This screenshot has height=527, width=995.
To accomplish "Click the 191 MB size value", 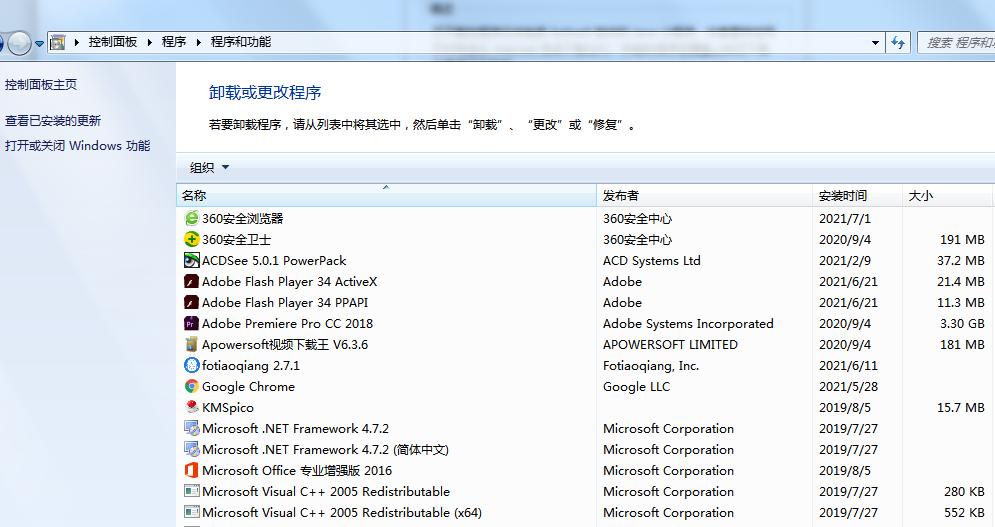I will pos(962,239).
